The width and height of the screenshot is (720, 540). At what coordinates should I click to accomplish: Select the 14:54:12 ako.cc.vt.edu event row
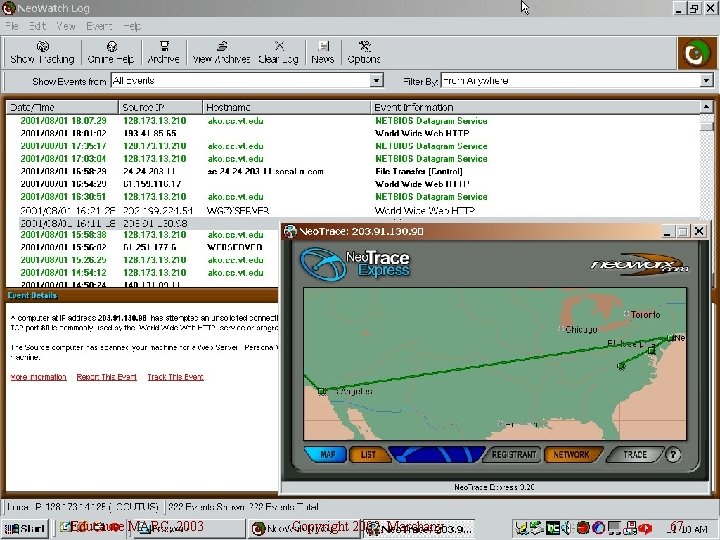tap(143, 272)
